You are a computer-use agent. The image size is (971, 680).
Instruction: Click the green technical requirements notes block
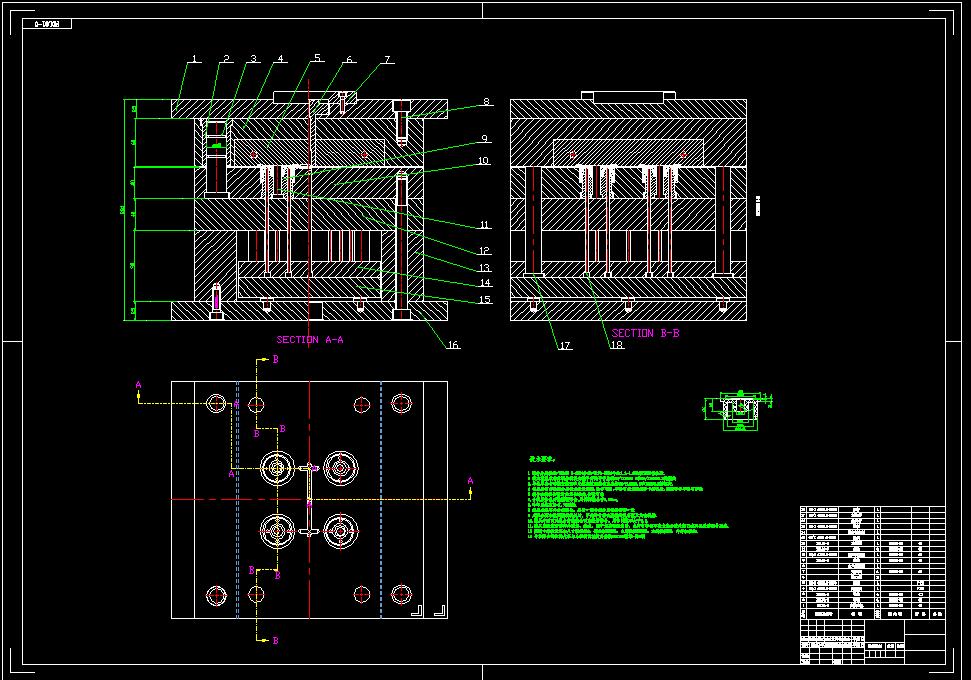pyautogui.click(x=628, y=497)
